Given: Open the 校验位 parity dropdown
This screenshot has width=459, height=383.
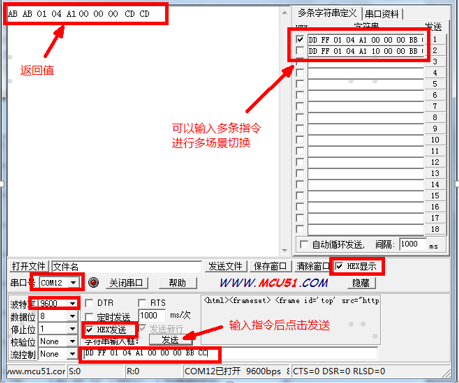Looking at the screenshot, I should click(x=72, y=341).
